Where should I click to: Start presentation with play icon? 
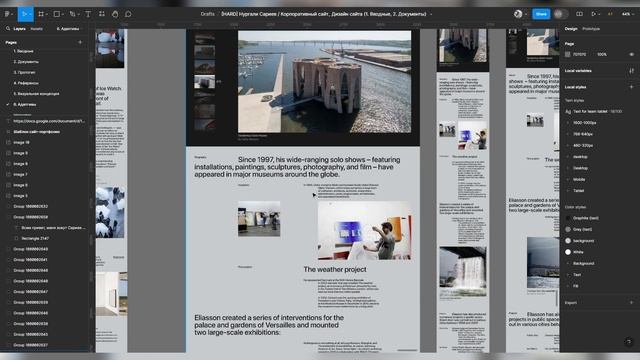(x=593, y=14)
